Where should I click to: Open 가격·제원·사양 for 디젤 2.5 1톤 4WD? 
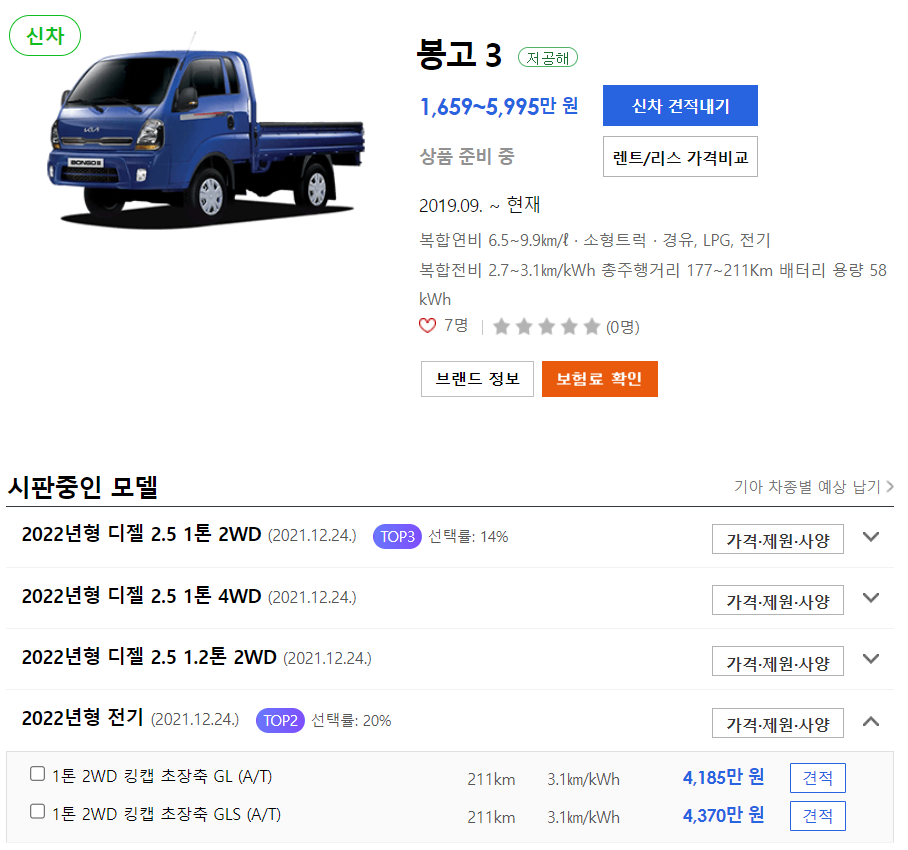pos(778,600)
